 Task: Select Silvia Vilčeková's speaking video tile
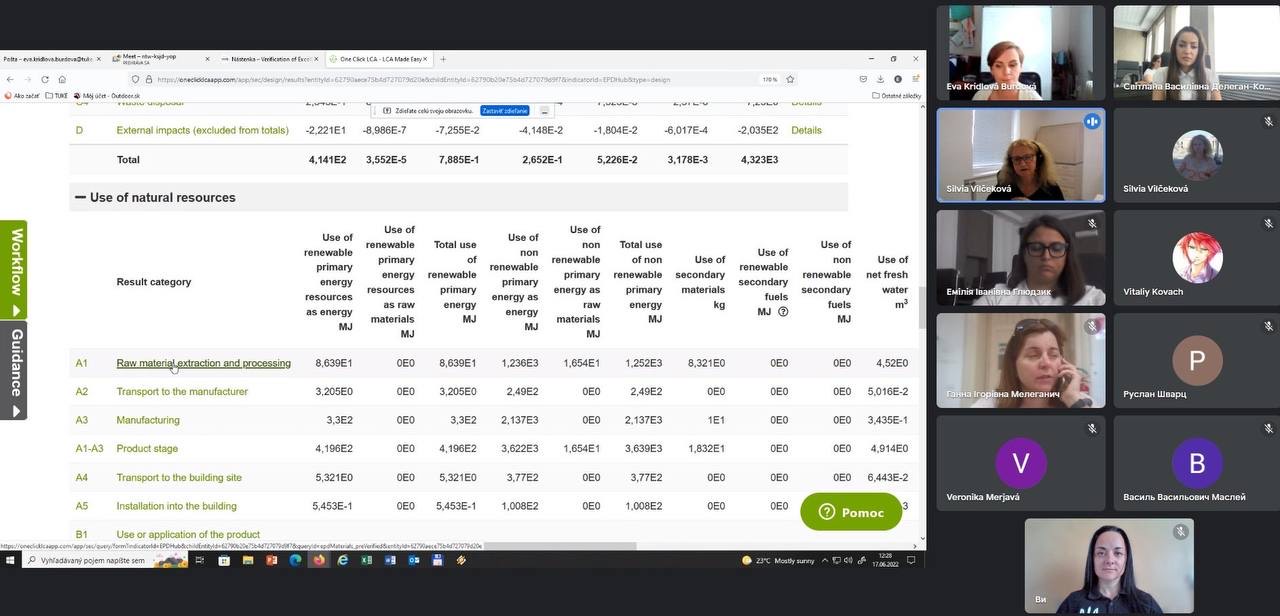1021,155
